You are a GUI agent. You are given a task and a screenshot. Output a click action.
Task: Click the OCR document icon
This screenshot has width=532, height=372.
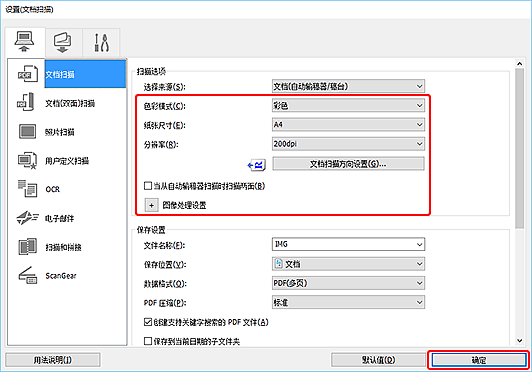27,188
